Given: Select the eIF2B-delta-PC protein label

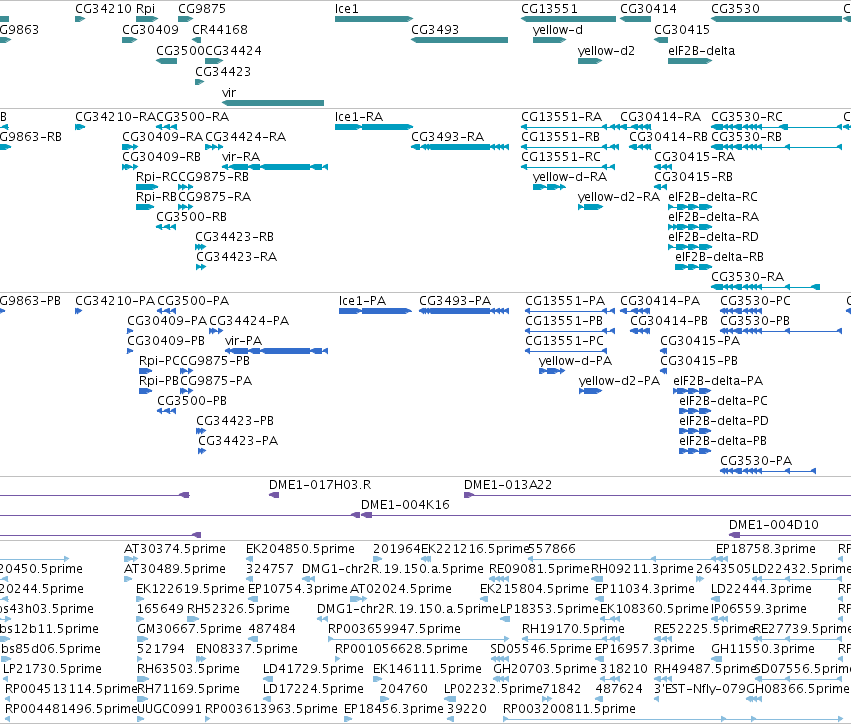Looking at the screenshot, I should [x=723, y=401].
